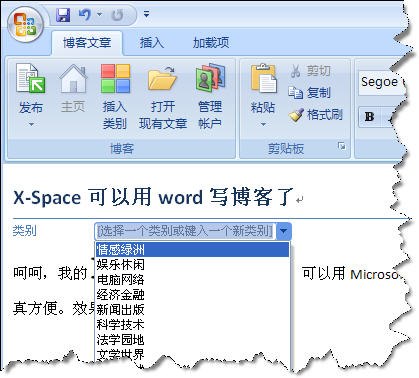Pick 新闻出版 from the list
This screenshot has width=419, height=378.
[192, 309]
